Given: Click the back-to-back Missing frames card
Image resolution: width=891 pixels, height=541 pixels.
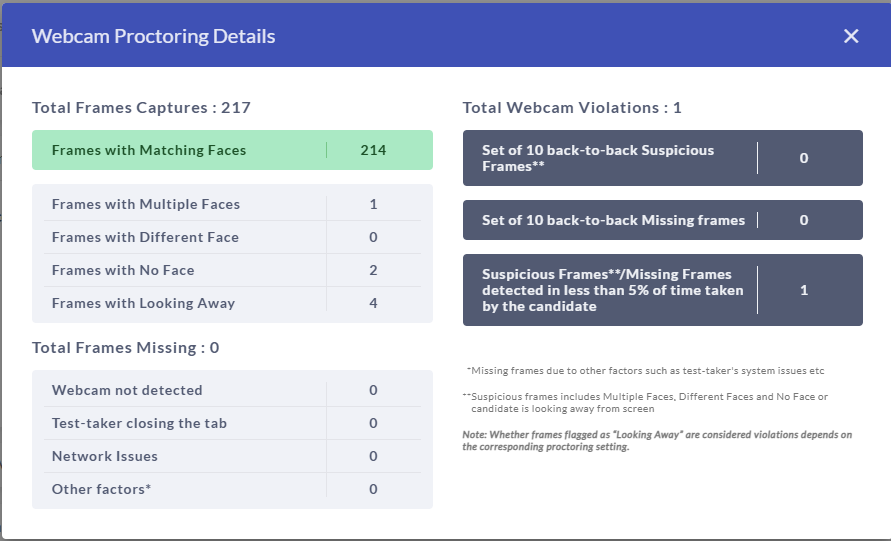Looking at the screenshot, I should [x=663, y=220].
